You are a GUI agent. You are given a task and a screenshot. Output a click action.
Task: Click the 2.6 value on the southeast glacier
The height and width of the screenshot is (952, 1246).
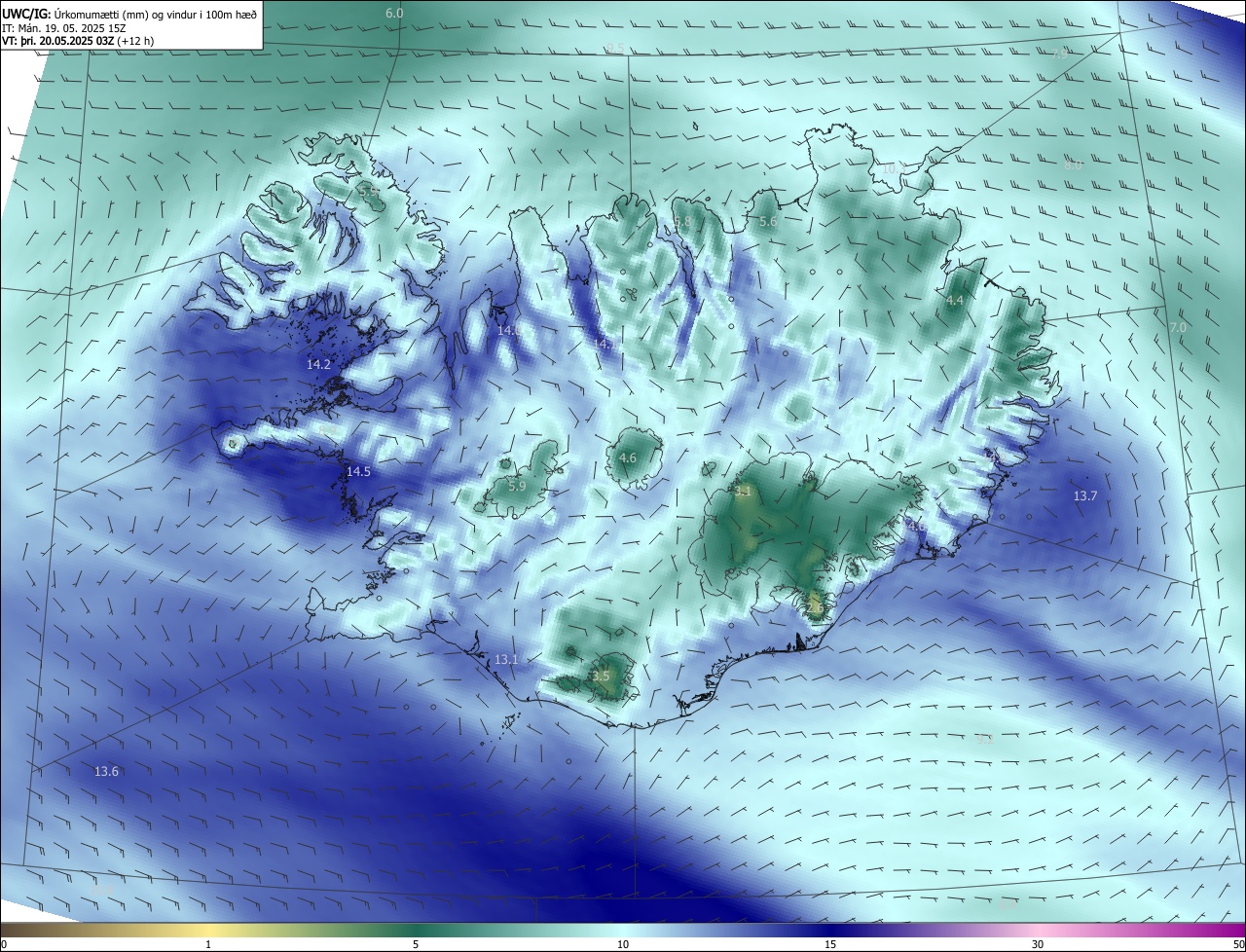(x=815, y=607)
